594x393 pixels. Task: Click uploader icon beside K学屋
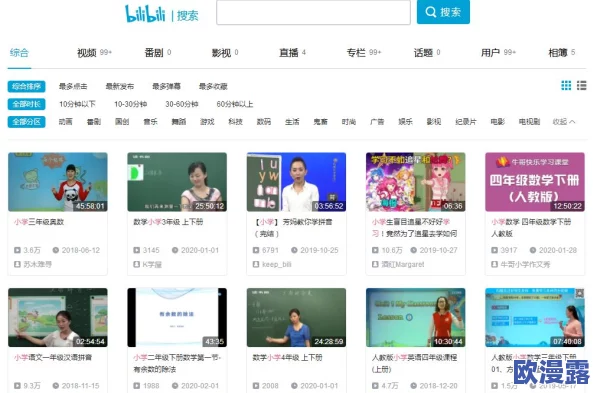pos(136,264)
